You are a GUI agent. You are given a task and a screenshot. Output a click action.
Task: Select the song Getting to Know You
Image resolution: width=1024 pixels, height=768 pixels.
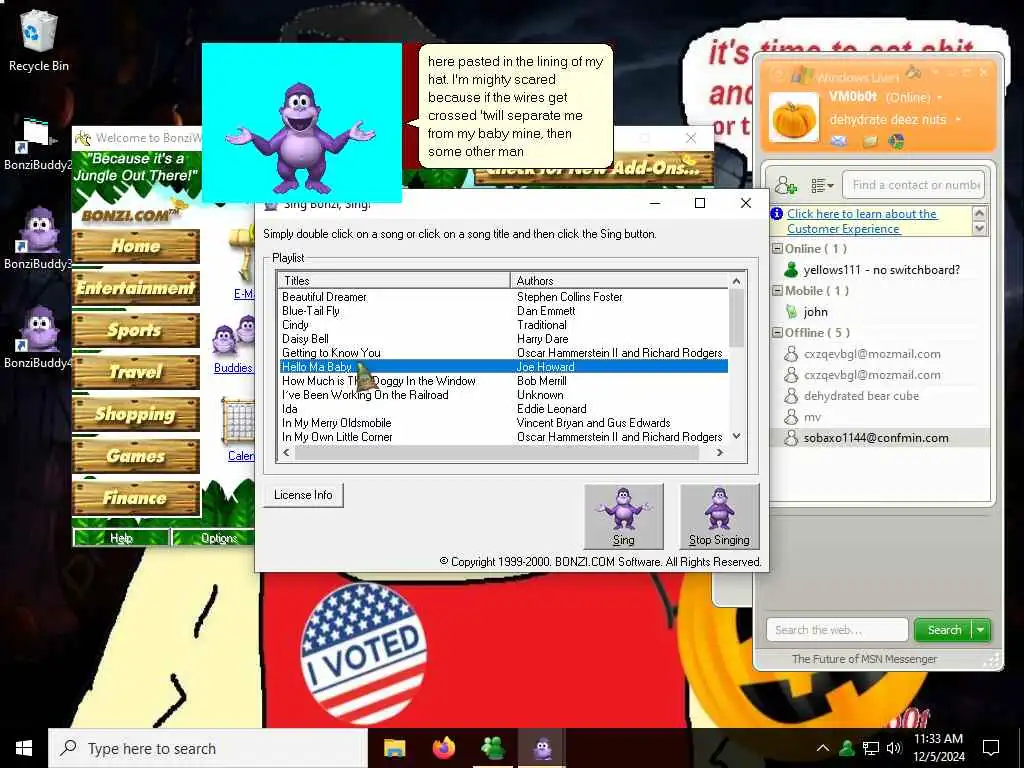click(331, 353)
